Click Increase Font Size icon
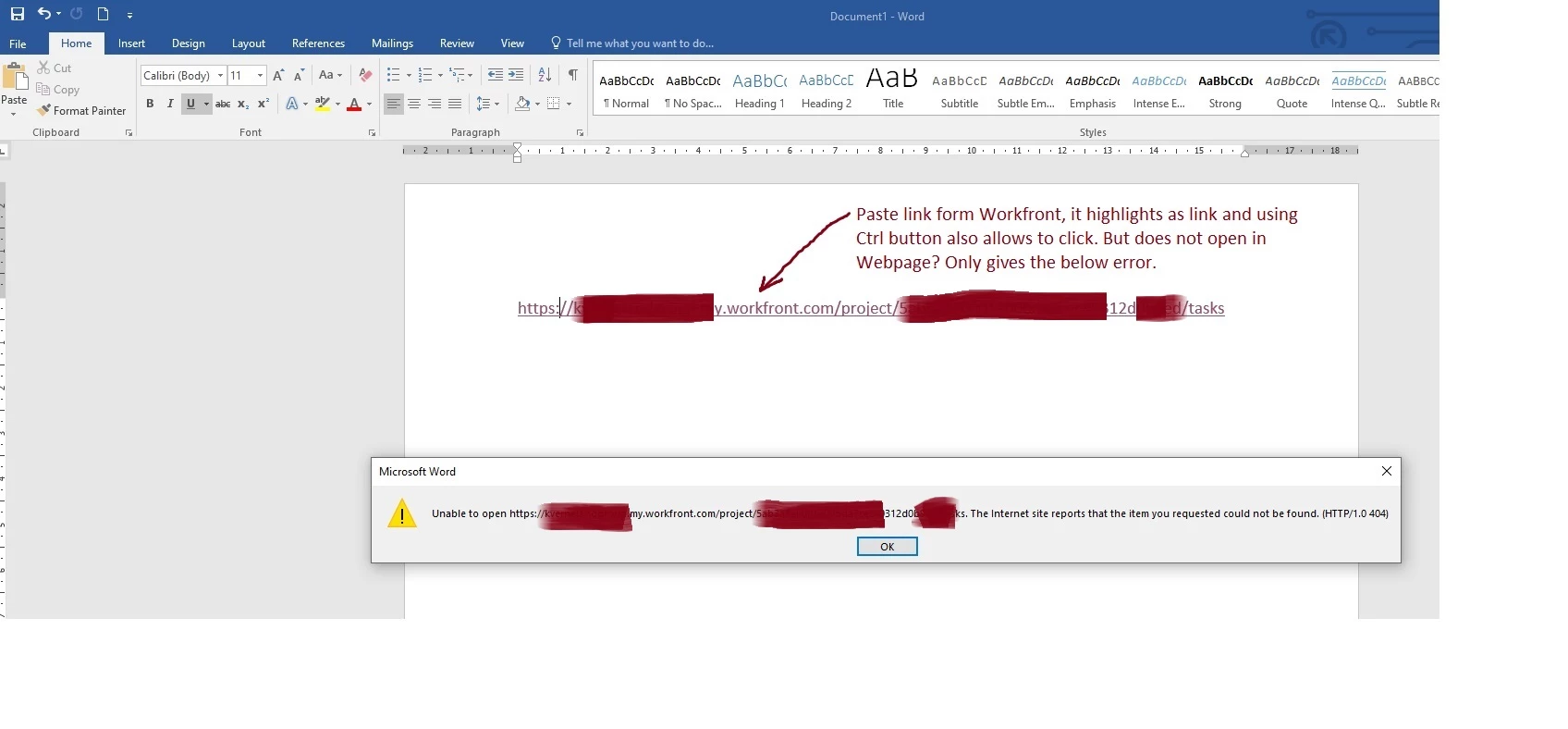 click(x=278, y=76)
